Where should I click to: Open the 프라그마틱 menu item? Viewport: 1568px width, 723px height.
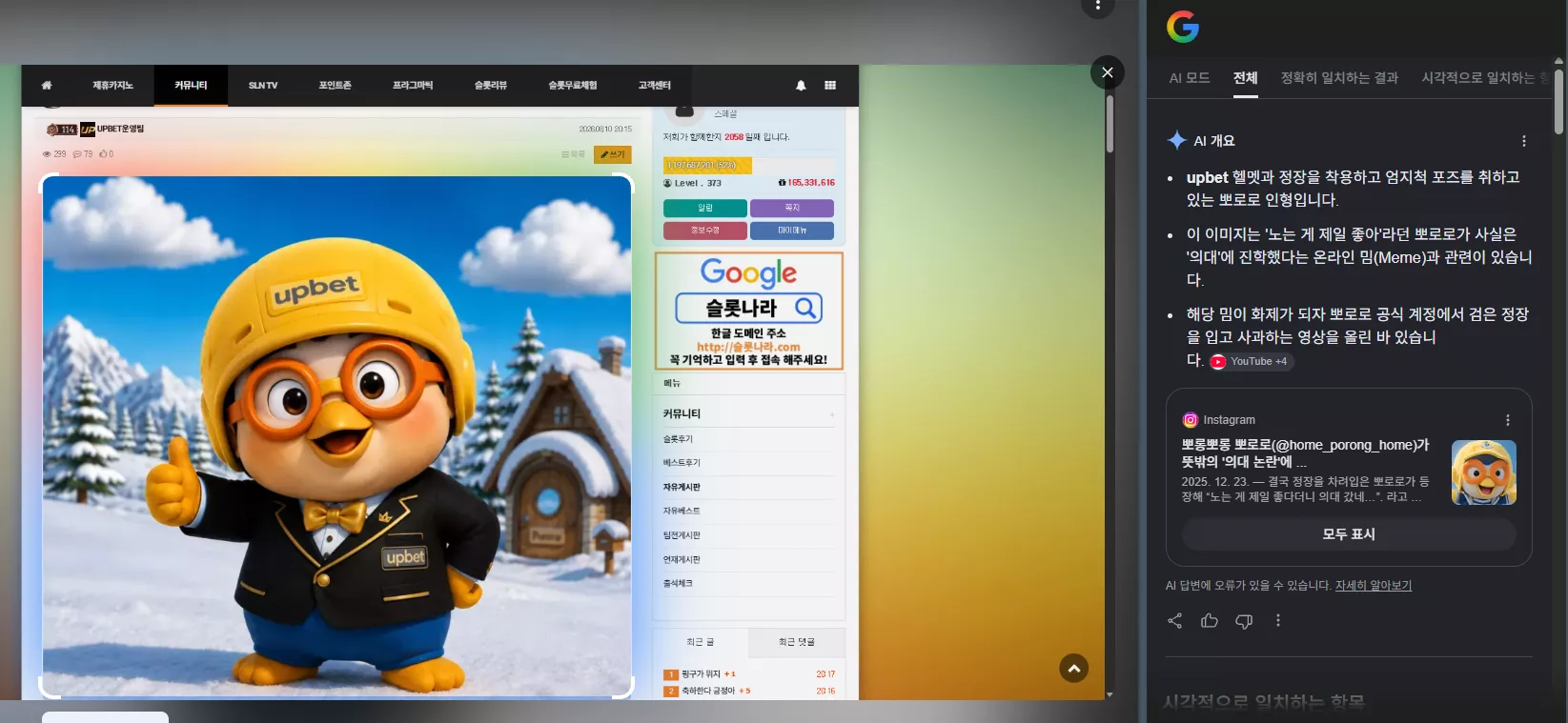coord(413,86)
